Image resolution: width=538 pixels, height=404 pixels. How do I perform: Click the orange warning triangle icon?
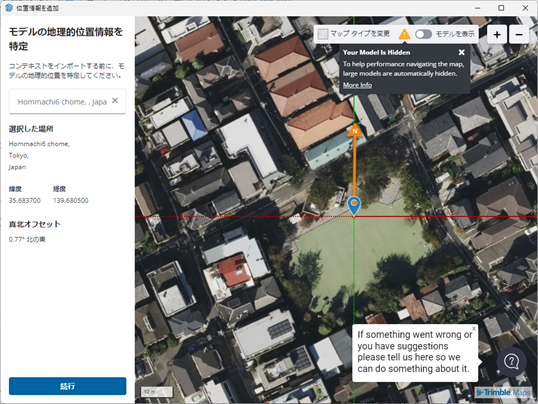pyautogui.click(x=405, y=34)
